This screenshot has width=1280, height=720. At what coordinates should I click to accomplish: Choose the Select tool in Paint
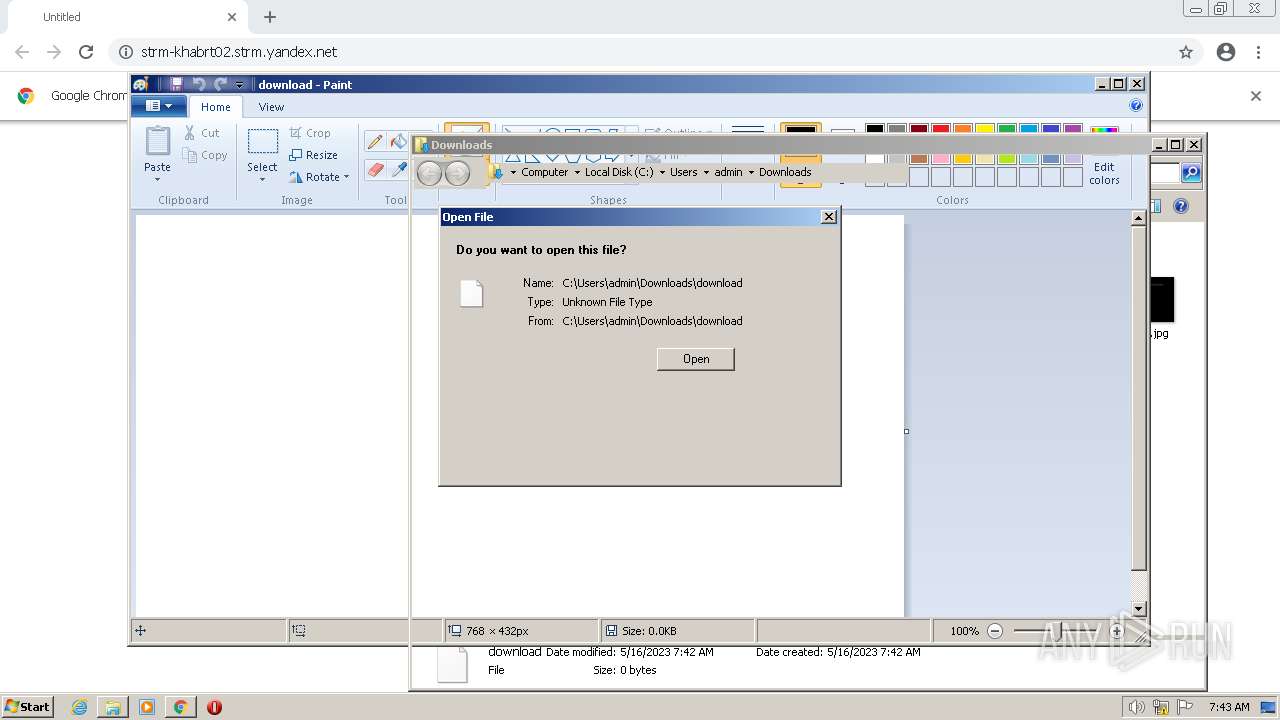click(x=262, y=150)
